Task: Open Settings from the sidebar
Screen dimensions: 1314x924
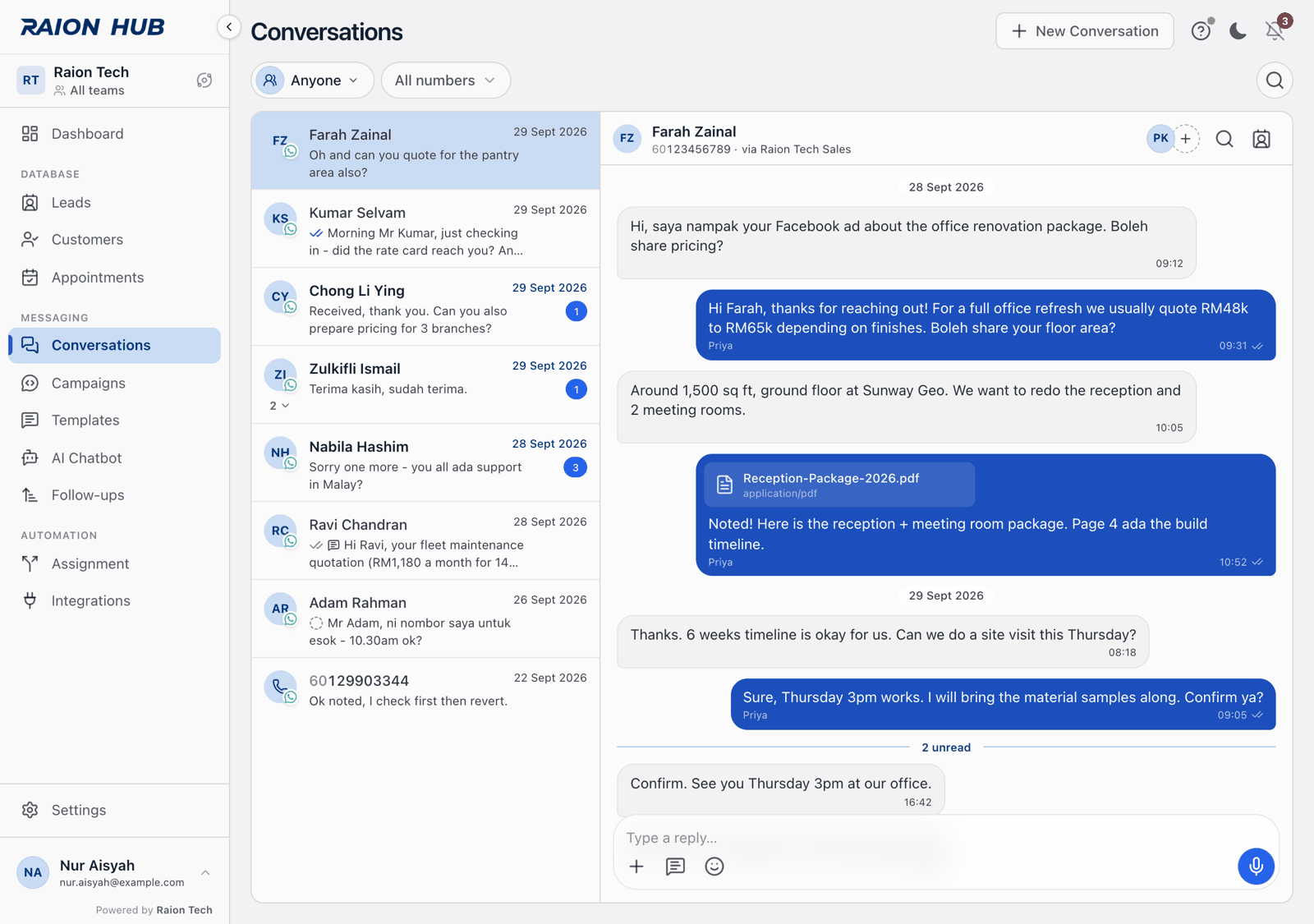Action: coord(114,810)
